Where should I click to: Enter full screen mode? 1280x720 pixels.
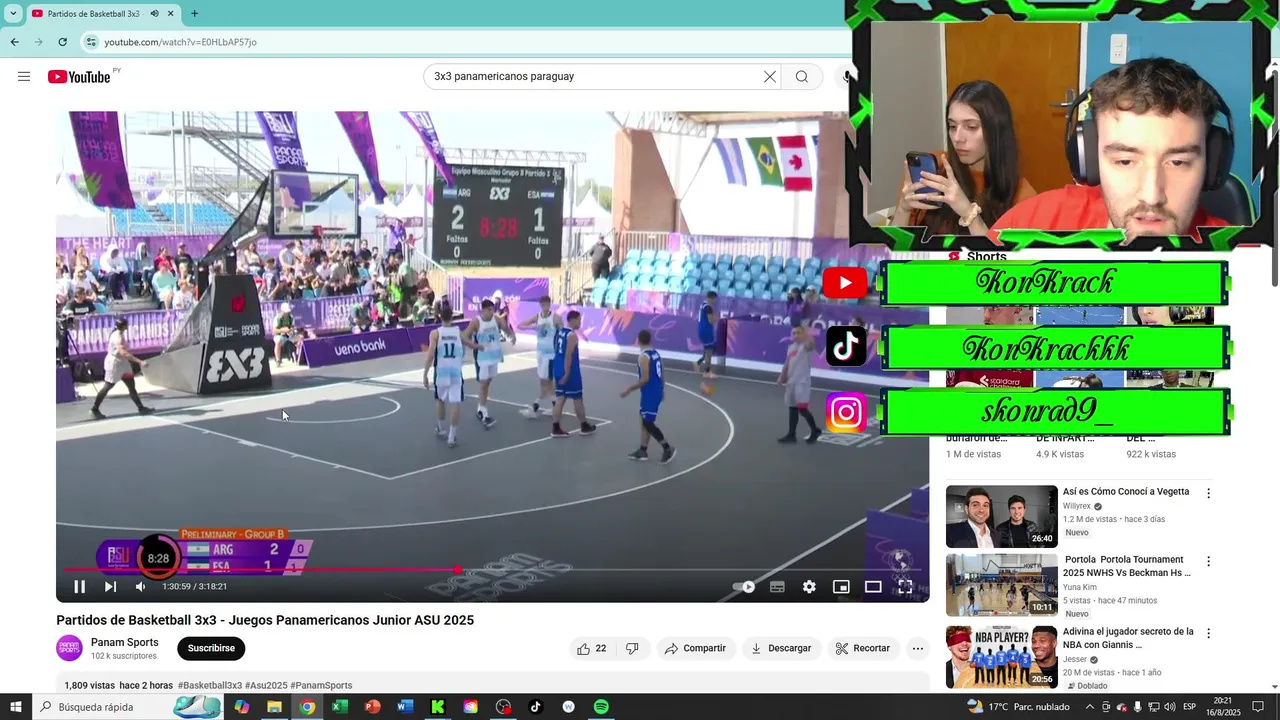[905, 587]
